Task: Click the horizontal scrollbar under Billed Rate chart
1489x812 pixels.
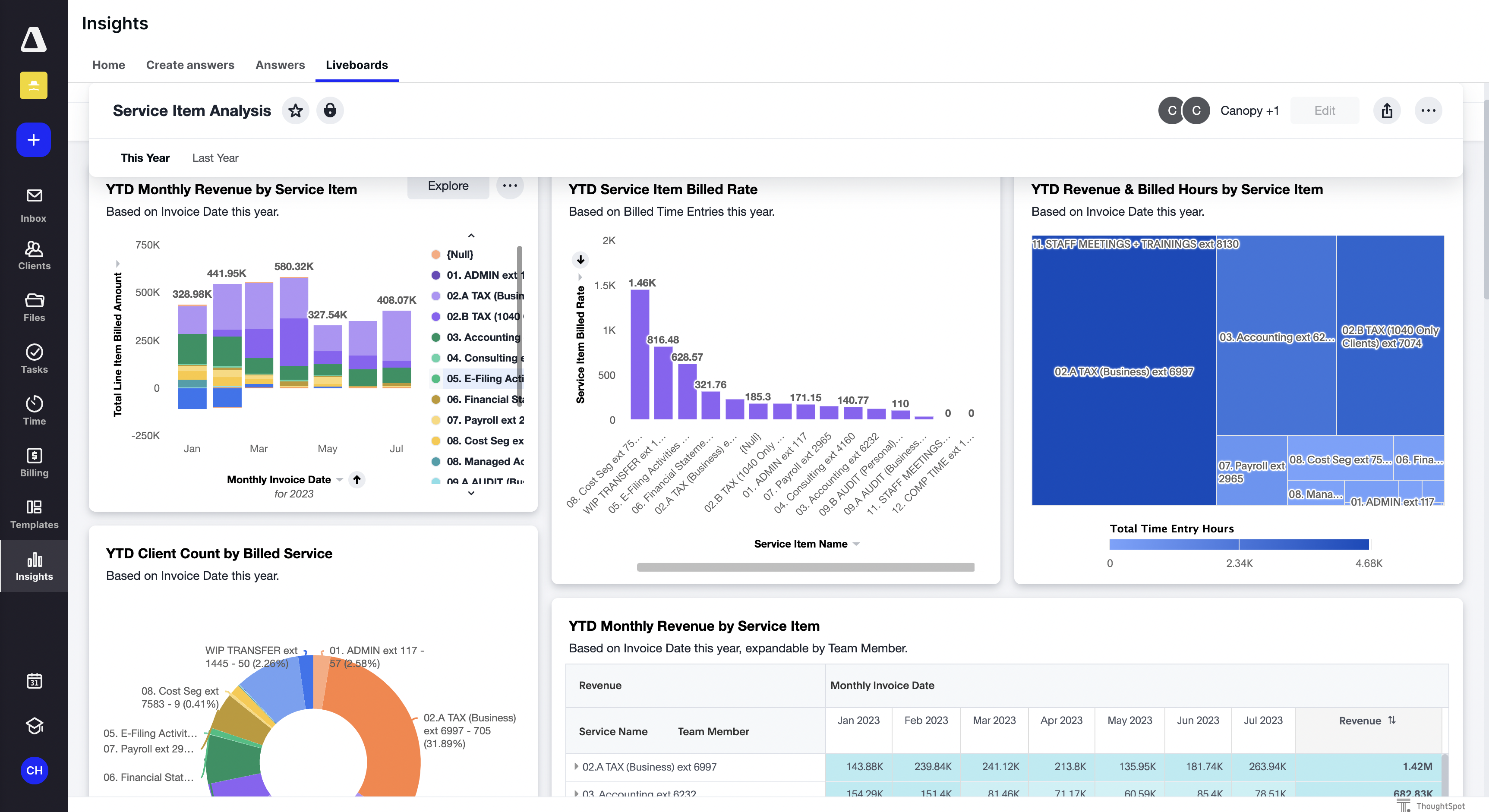Action: pos(805,567)
